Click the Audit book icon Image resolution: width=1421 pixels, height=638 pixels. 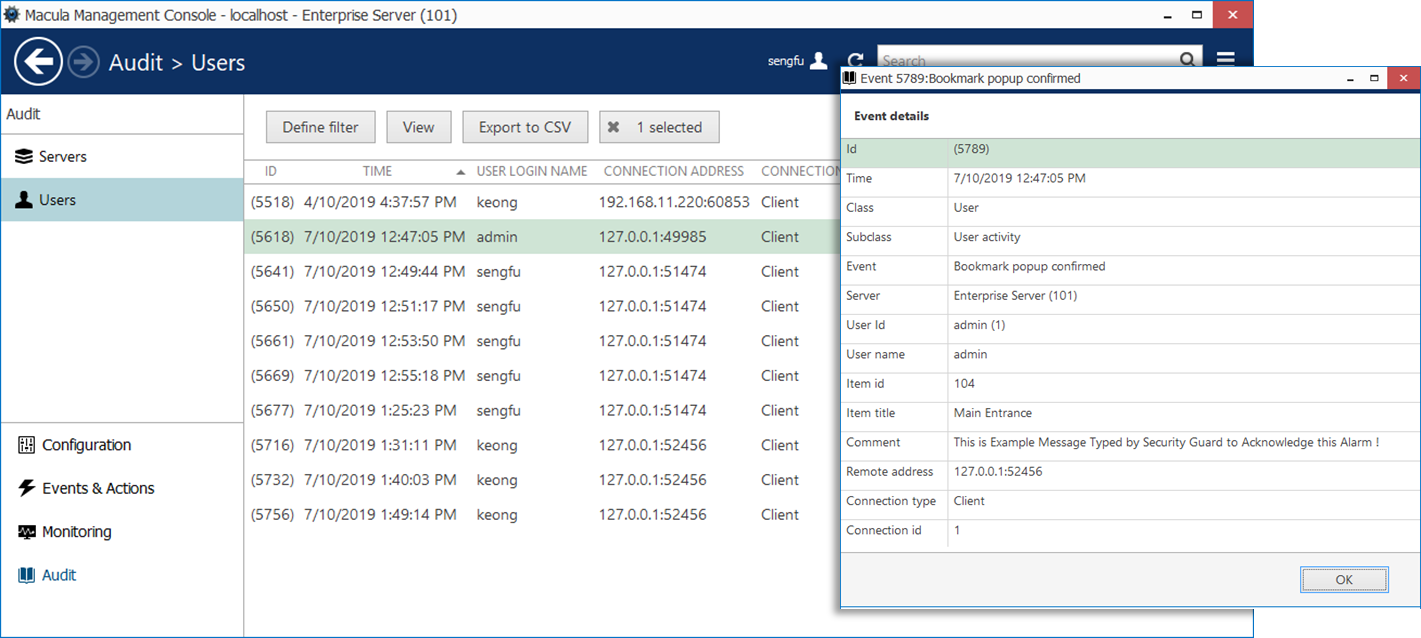point(27,575)
